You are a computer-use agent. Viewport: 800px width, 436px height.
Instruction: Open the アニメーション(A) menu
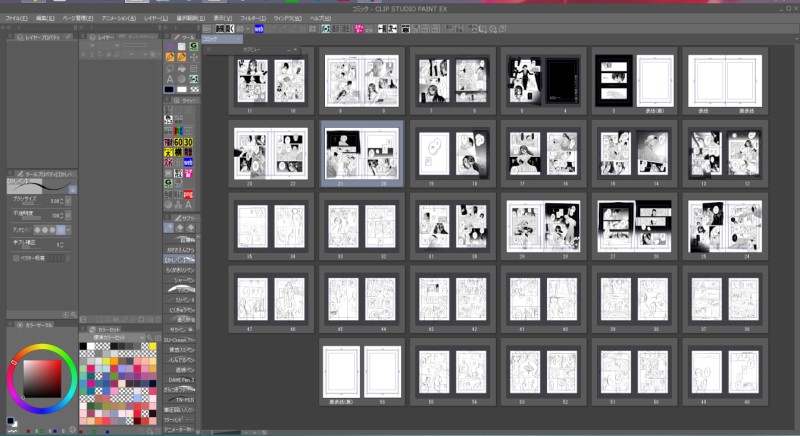118,18
